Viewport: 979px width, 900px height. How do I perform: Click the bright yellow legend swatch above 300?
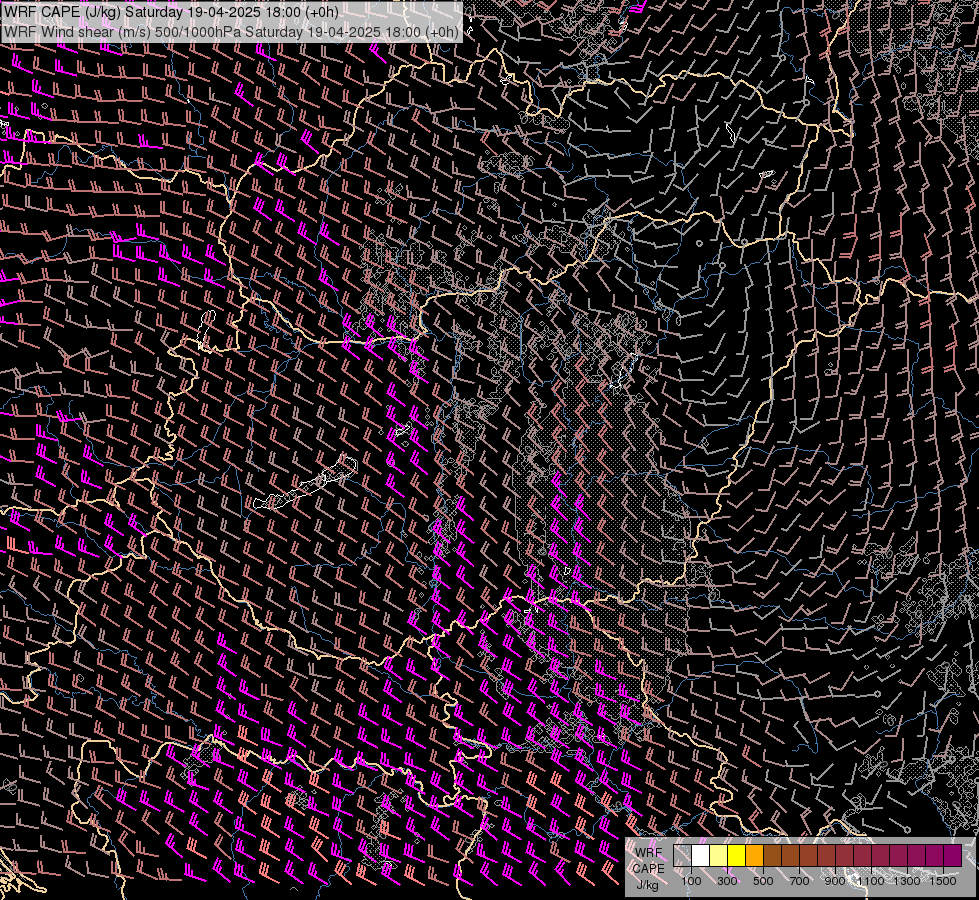point(737,856)
